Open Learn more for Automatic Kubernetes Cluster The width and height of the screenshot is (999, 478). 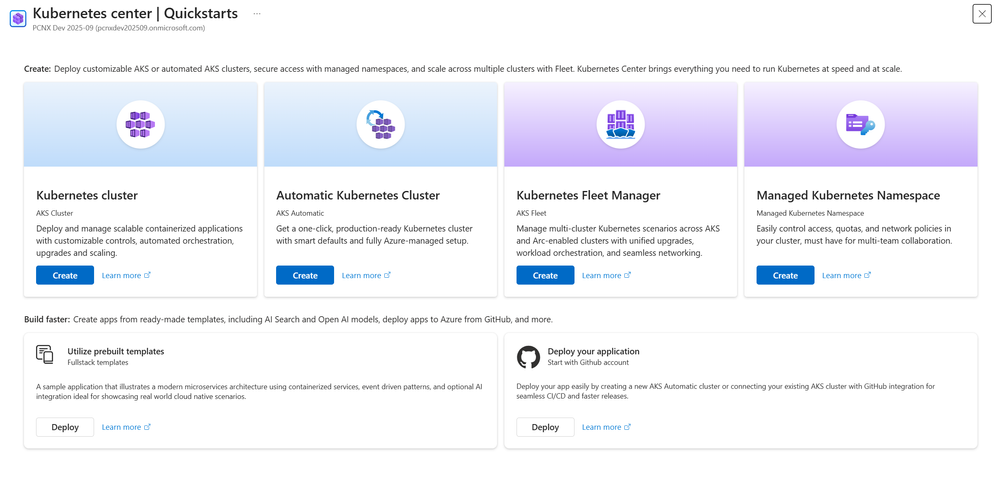(x=366, y=275)
